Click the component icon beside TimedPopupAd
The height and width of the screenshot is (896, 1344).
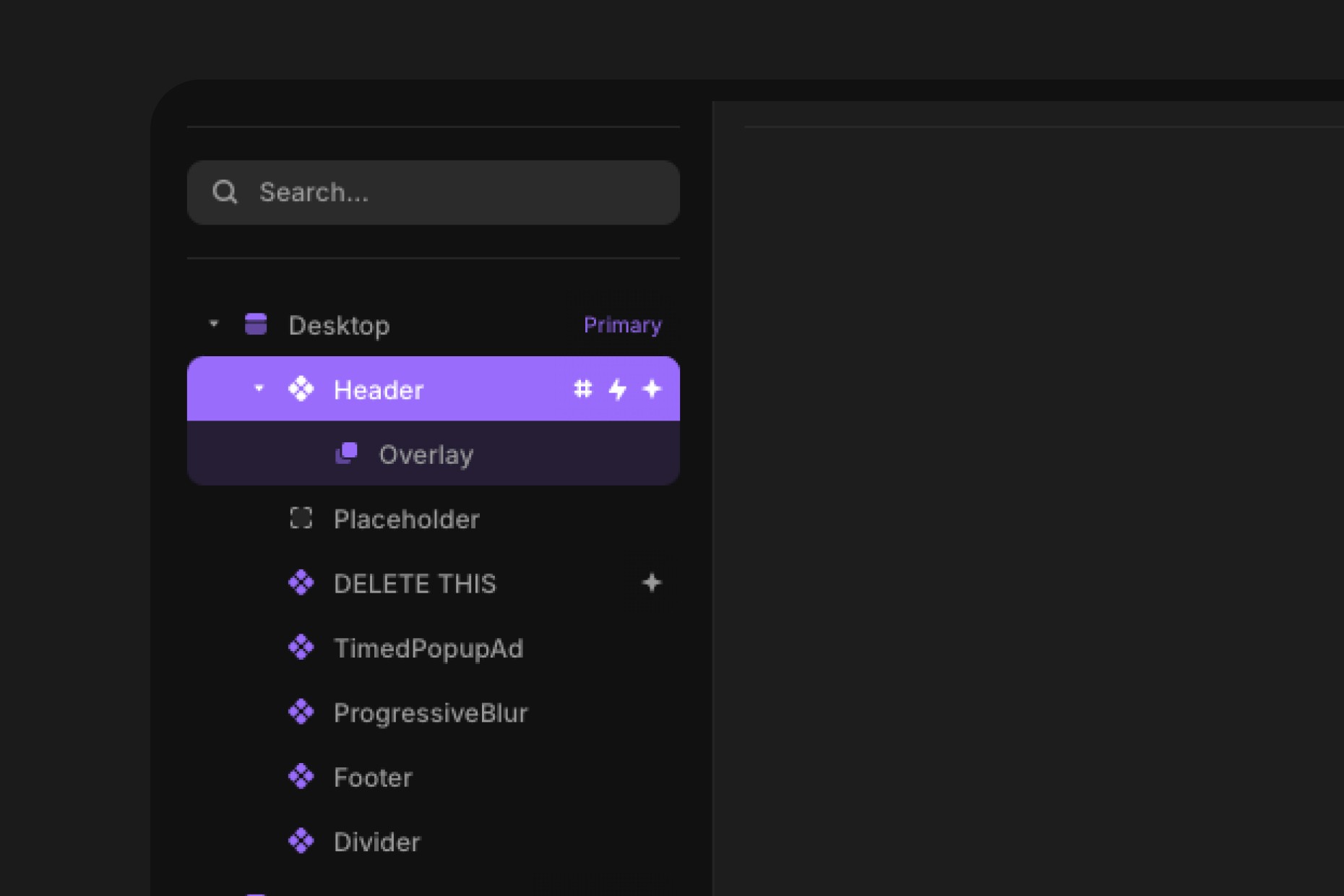click(x=302, y=648)
